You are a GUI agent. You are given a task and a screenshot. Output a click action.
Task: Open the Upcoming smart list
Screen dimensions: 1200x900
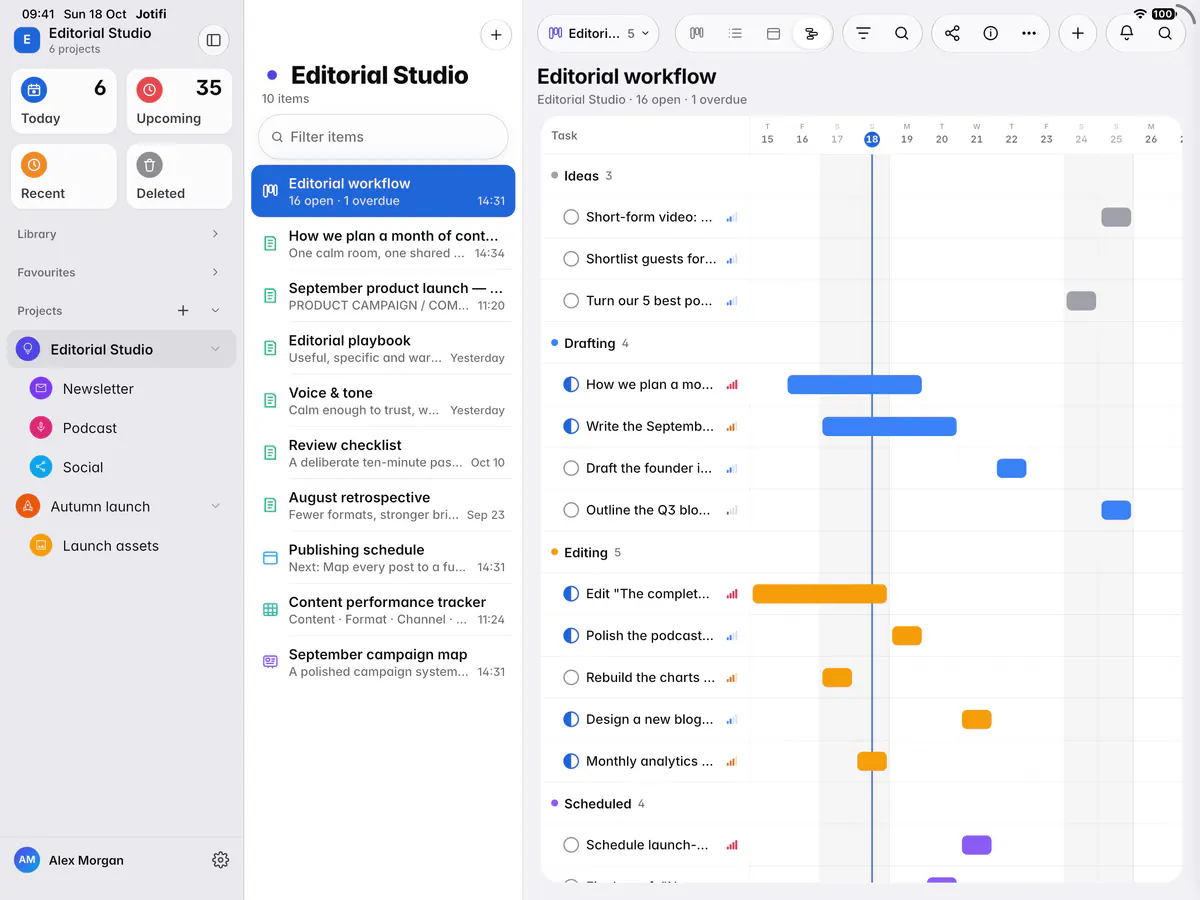[x=179, y=102]
